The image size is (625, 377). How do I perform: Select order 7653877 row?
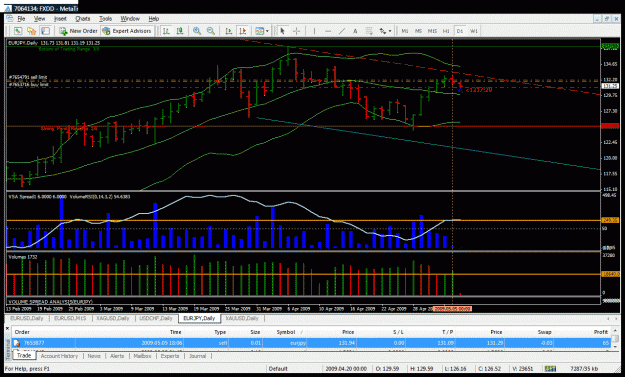point(311,343)
